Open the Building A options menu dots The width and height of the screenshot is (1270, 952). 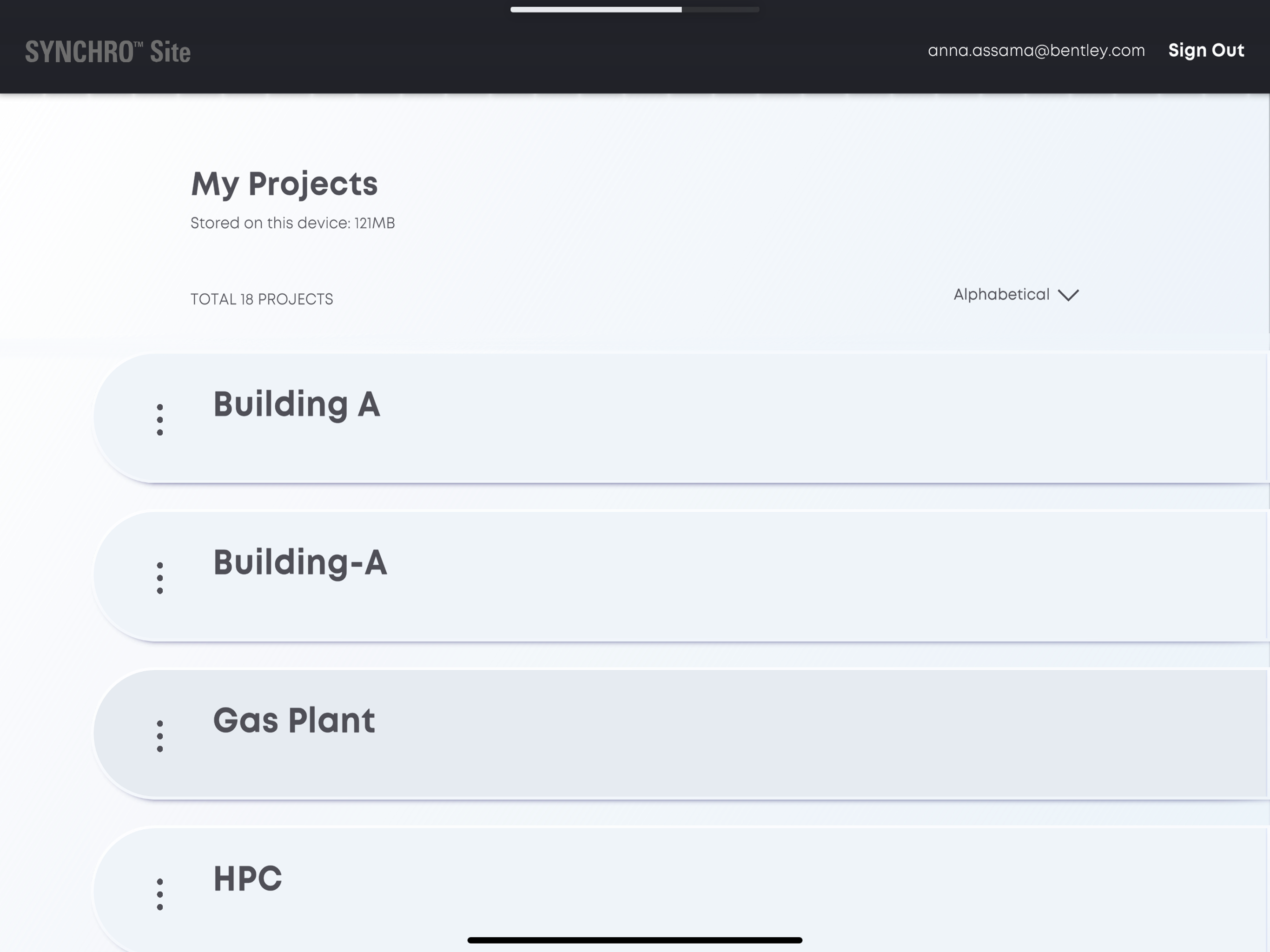pos(159,420)
